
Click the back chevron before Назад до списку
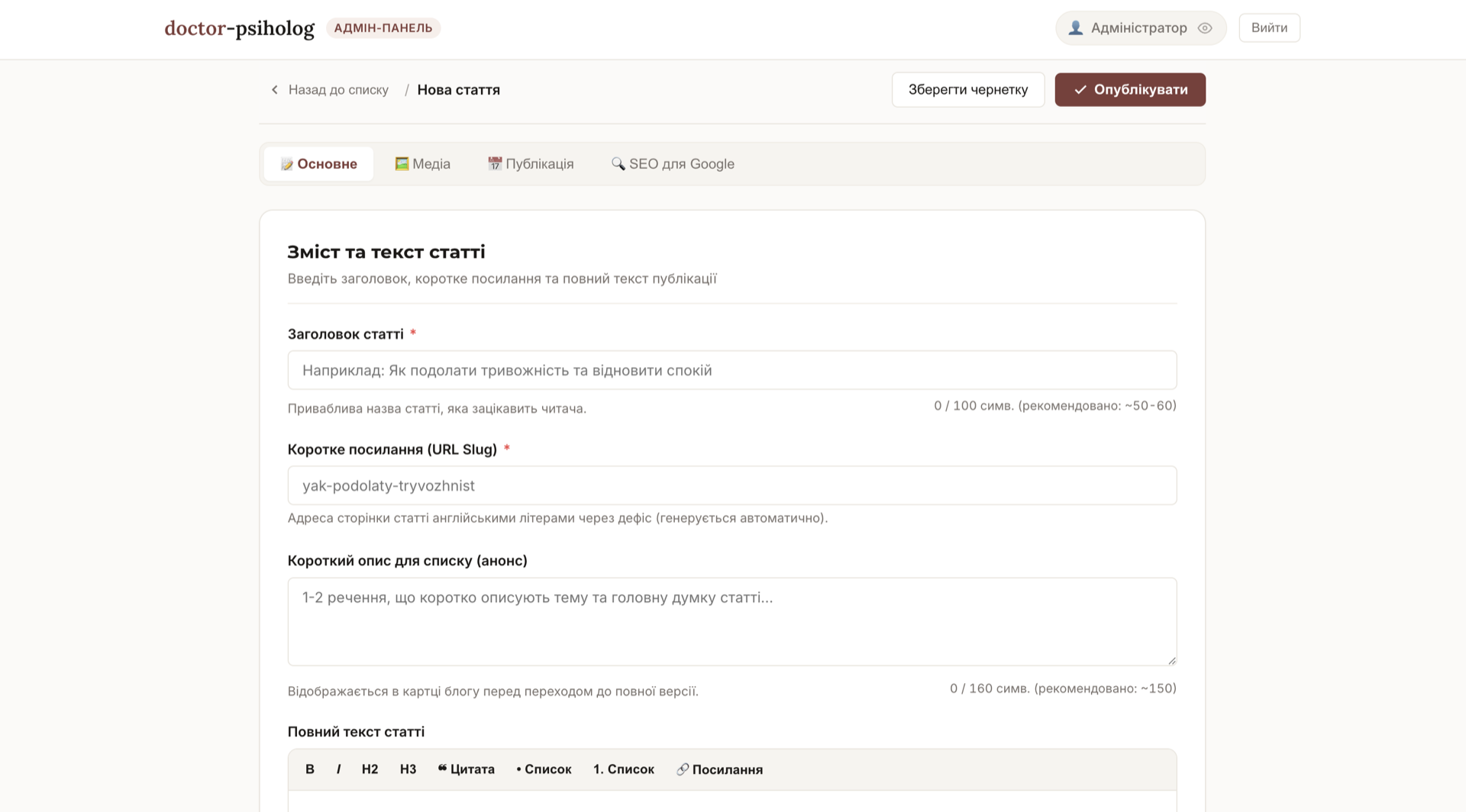click(275, 90)
